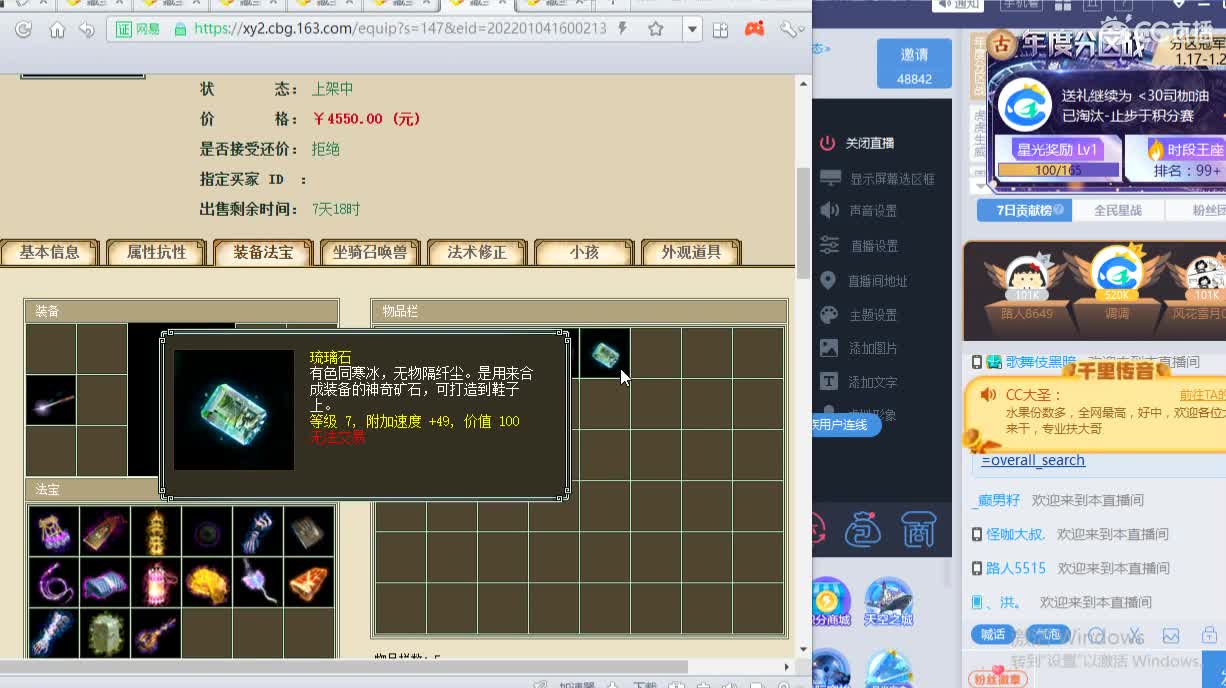Select the 7日贡献榜 tab
1226x688 pixels.
[x=1024, y=211]
